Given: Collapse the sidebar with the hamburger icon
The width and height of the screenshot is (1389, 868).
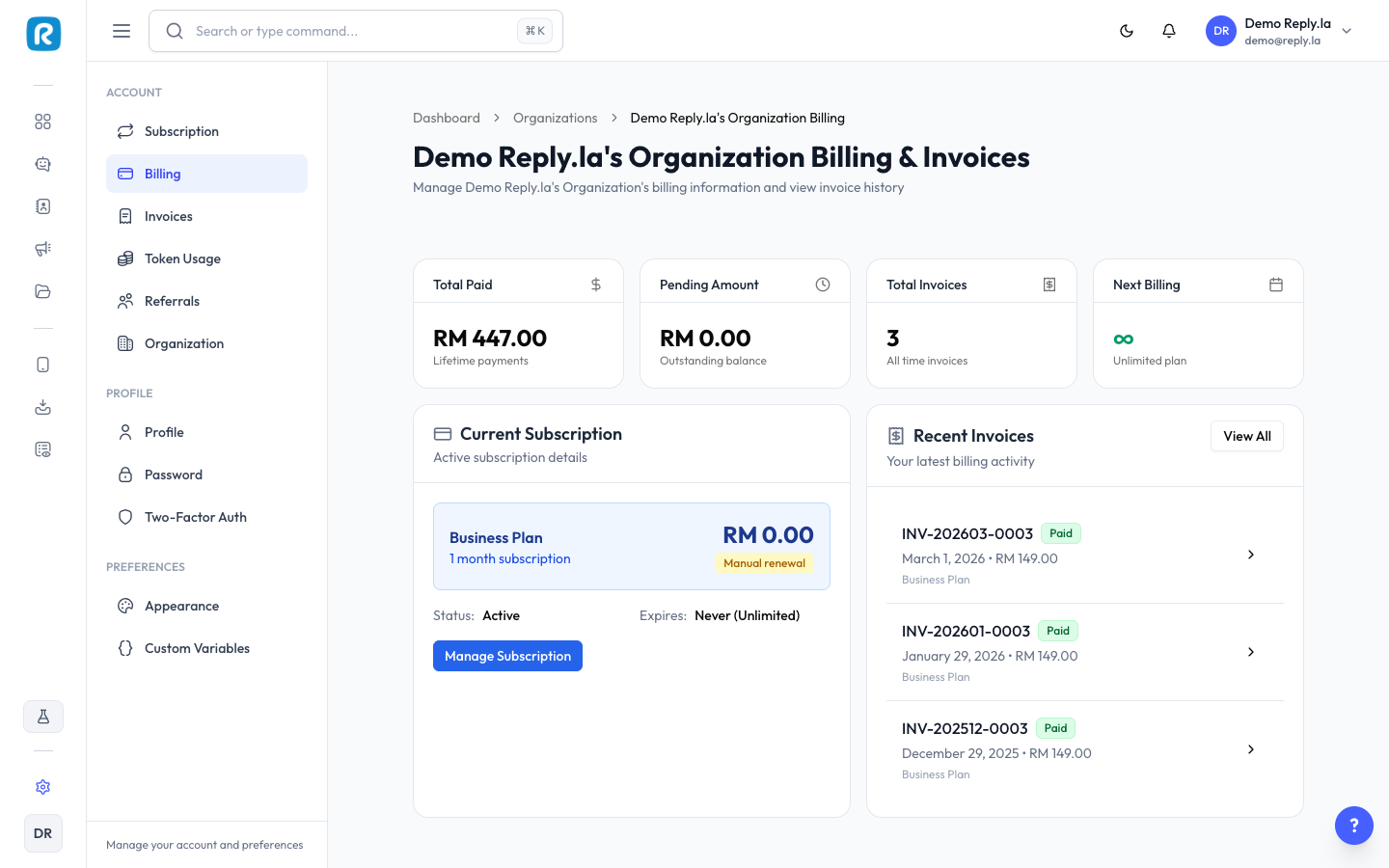Looking at the screenshot, I should point(122,31).
